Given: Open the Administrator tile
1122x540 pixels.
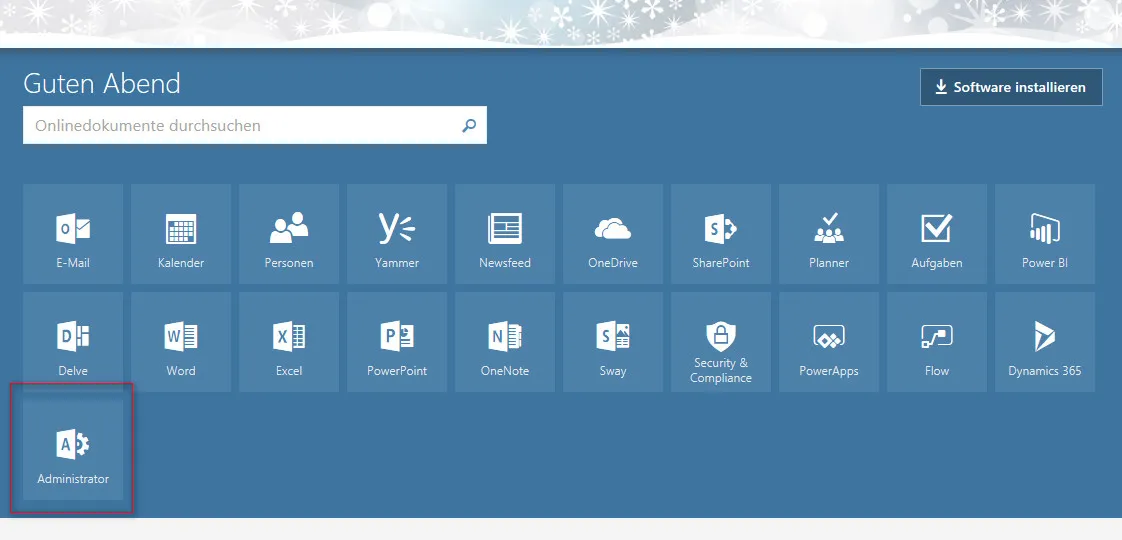Looking at the screenshot, I should 73,450.
